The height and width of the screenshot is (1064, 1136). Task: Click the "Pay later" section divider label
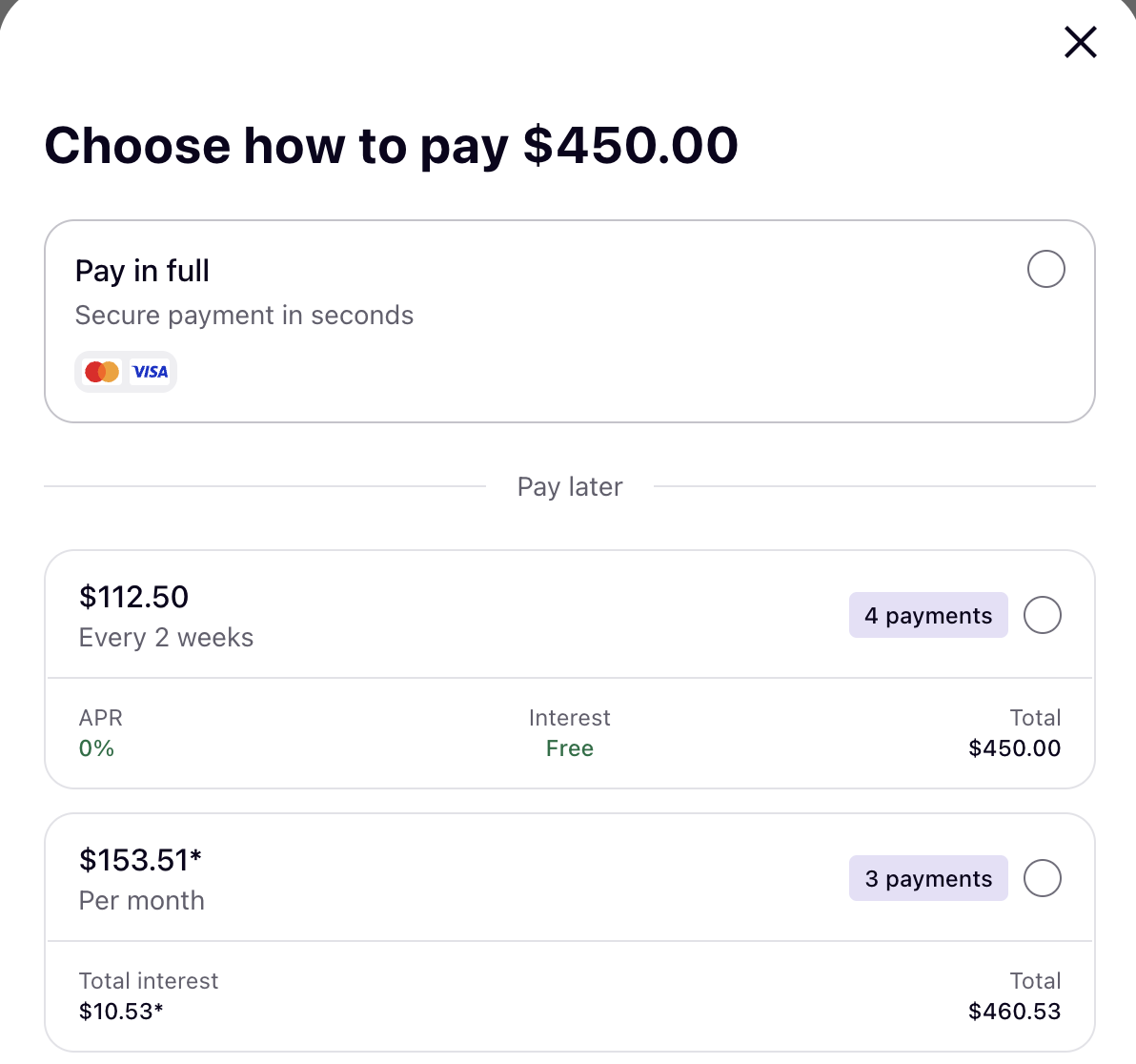[569, 487]
